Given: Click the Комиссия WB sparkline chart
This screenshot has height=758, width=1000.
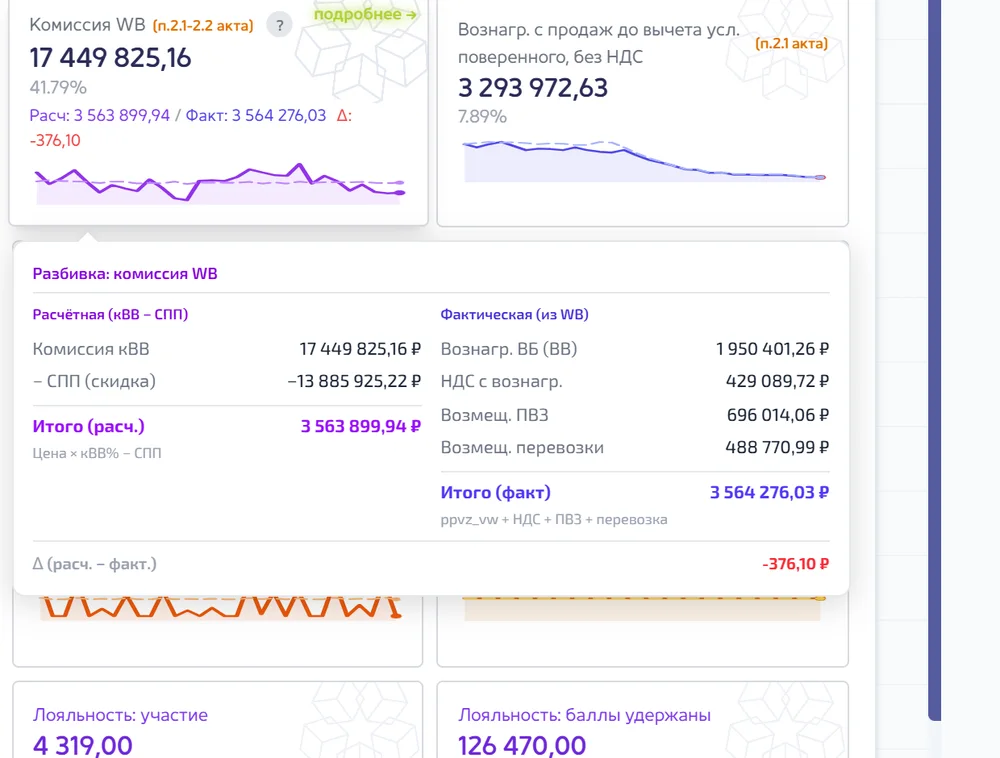Looking at the screenshot, I should 219,184.
